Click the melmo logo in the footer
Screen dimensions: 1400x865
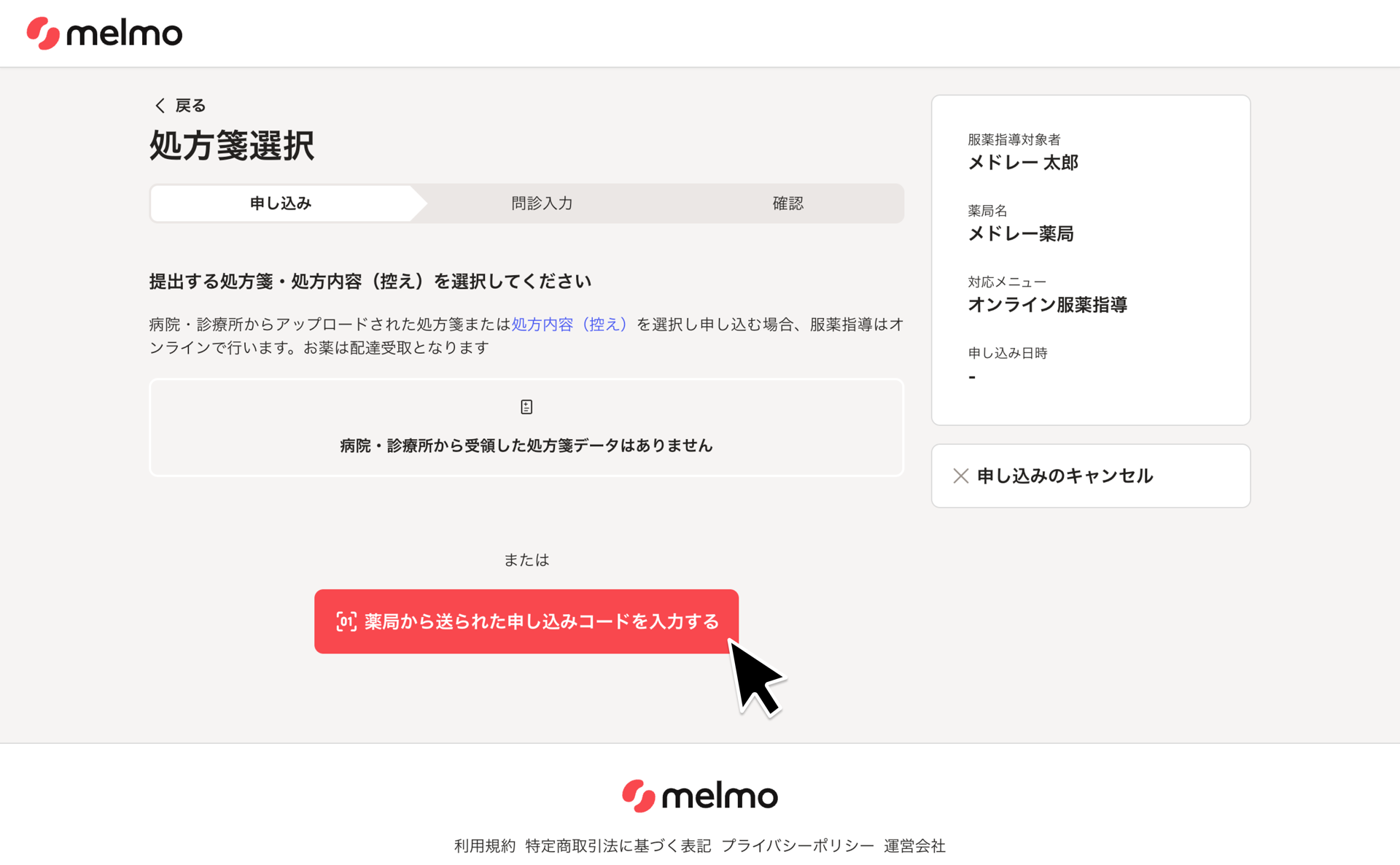pos(699,796)
